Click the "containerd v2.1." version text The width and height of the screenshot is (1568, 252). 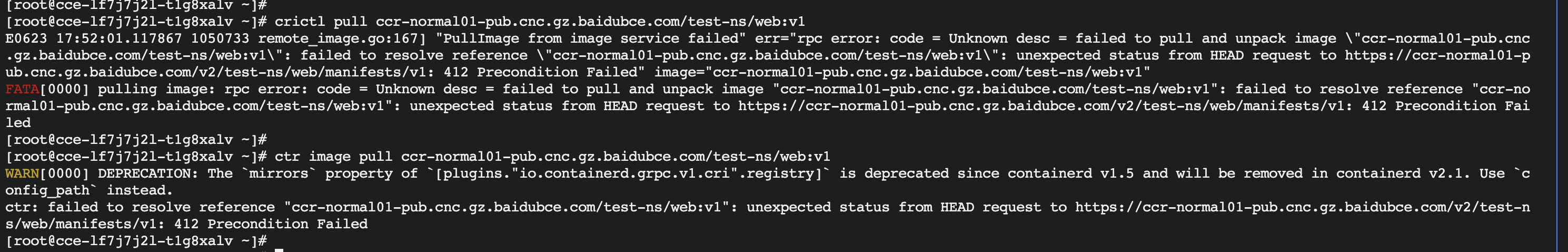(x=1403, y=173)
